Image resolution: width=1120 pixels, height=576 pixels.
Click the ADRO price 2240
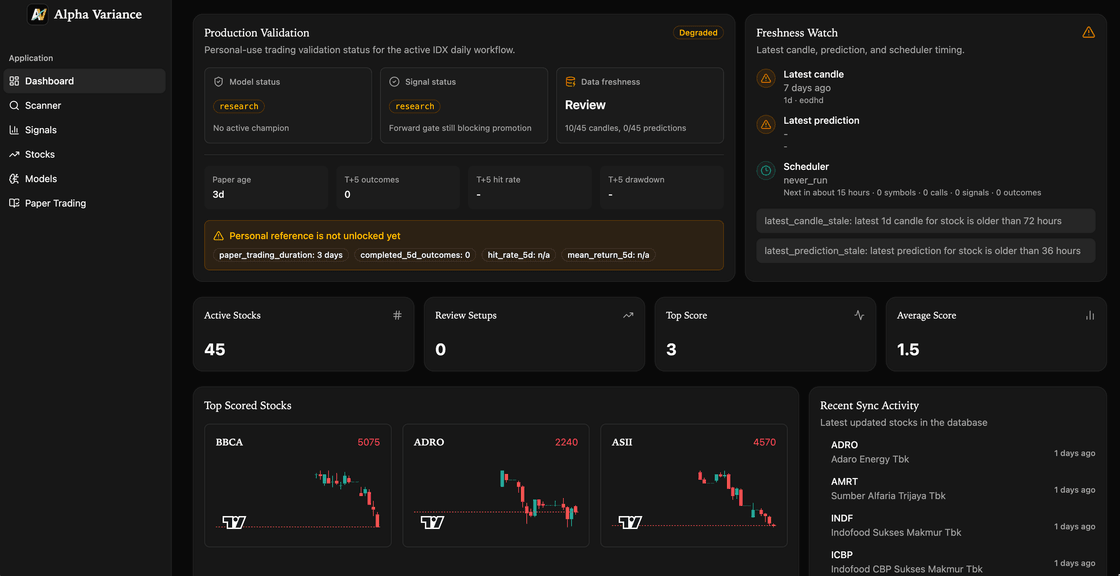[x=566, y=442]
